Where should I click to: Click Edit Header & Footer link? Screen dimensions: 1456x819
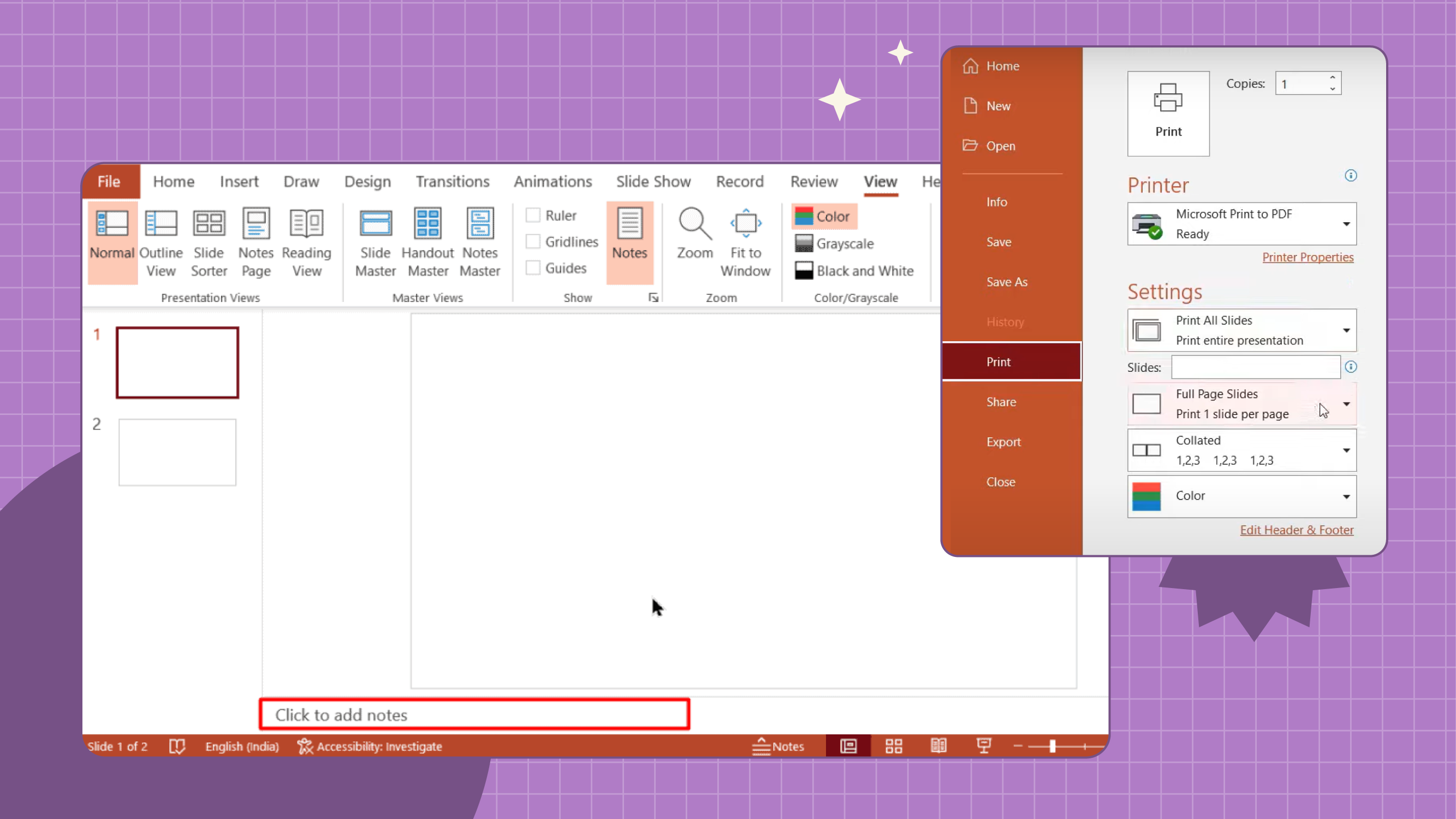[x=1297, y=529]
